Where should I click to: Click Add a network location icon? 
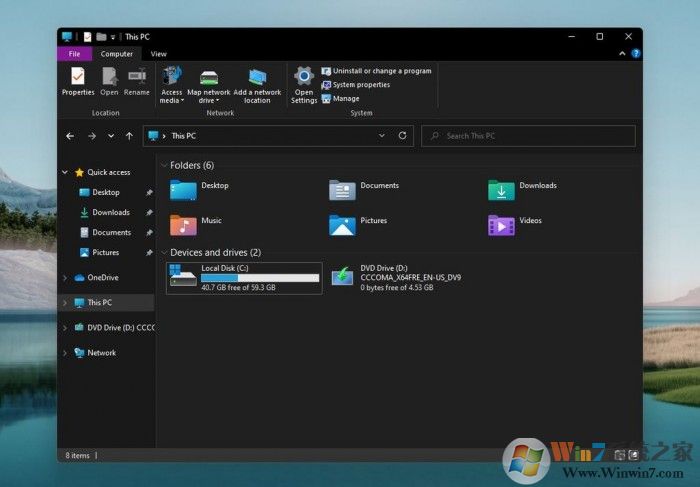[257, 78]
